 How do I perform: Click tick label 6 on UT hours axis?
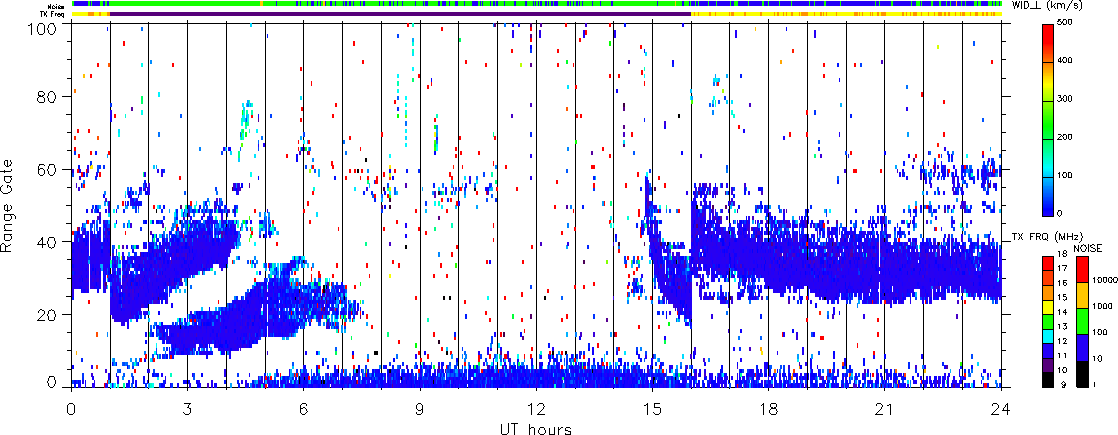[x=303, y=409]
